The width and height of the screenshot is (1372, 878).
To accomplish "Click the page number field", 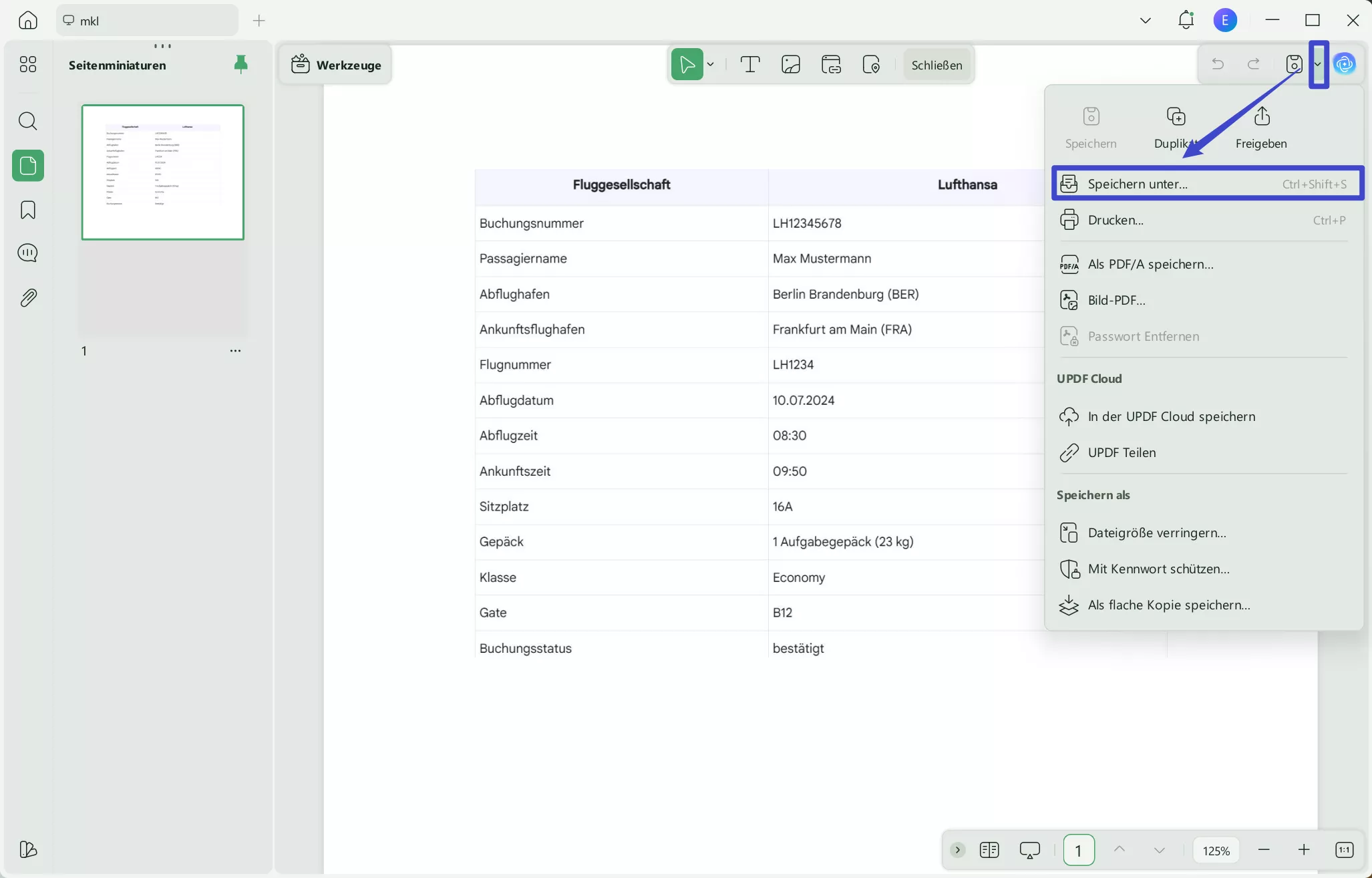I will [1078, 850].
